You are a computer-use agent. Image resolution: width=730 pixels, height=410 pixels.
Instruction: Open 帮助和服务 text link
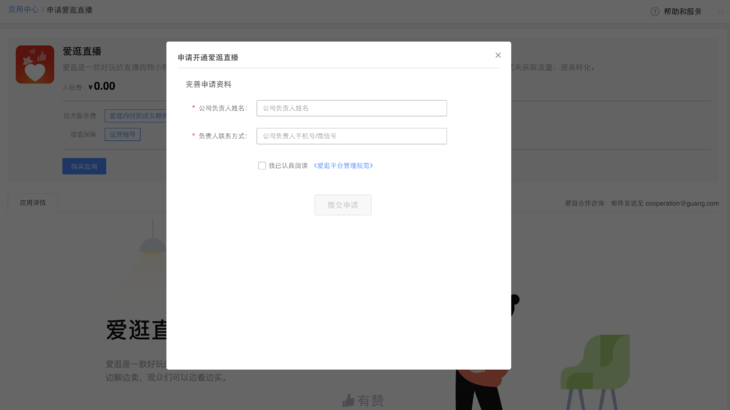coord(683,12)
